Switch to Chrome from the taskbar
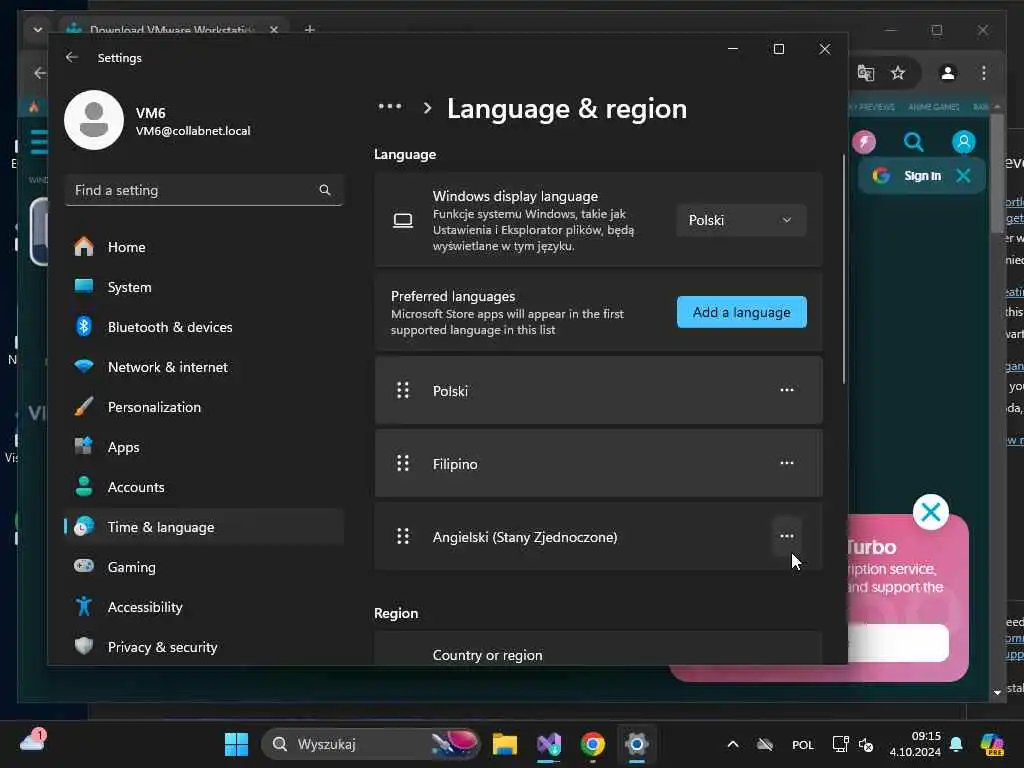This screenshot has height=768, width=1024. [x=593, y=744]
